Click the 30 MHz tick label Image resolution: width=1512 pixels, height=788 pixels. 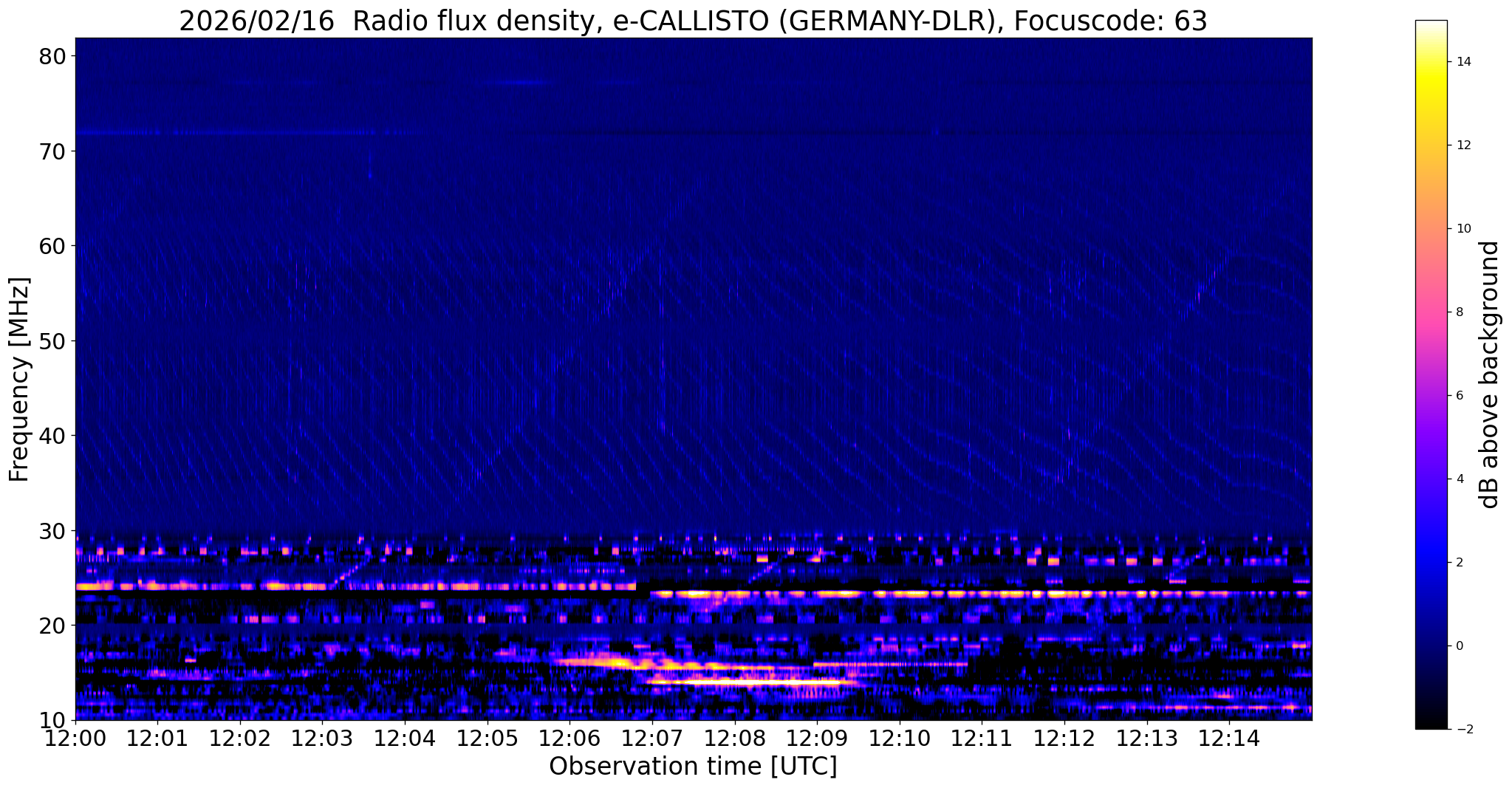pyautogui.click(x=53, y=530)
